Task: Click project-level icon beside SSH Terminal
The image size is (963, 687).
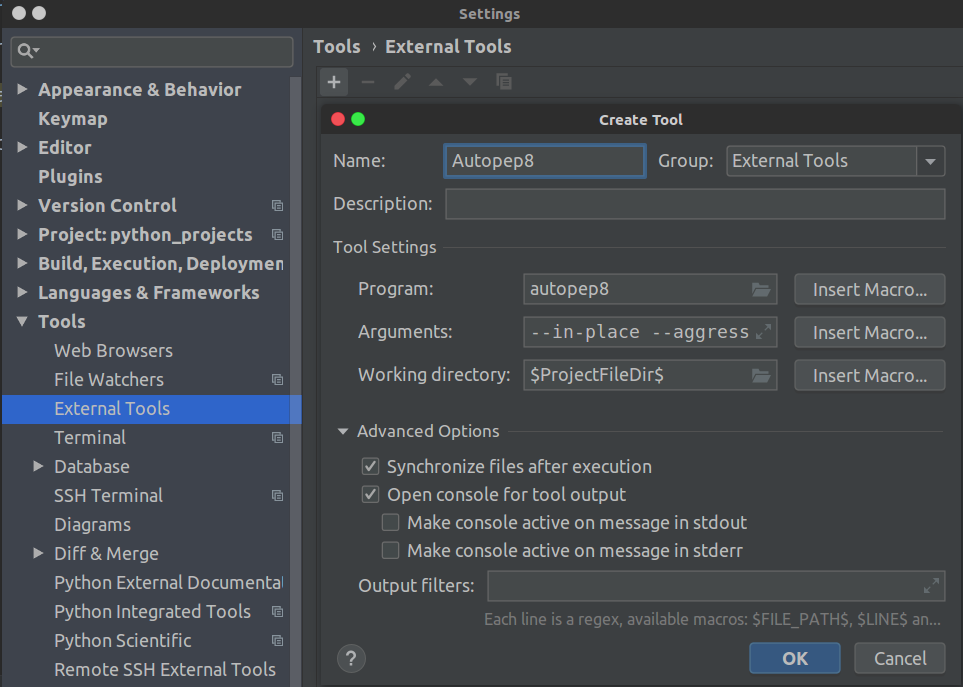Action: (278, 495)
